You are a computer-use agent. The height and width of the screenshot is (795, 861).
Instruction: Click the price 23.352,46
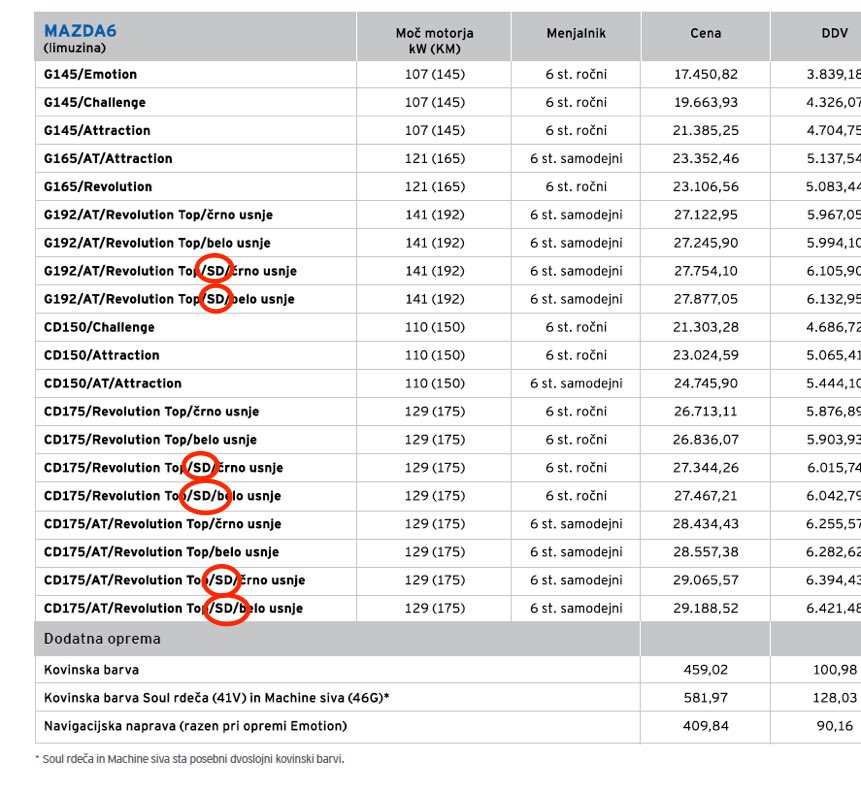706,159
